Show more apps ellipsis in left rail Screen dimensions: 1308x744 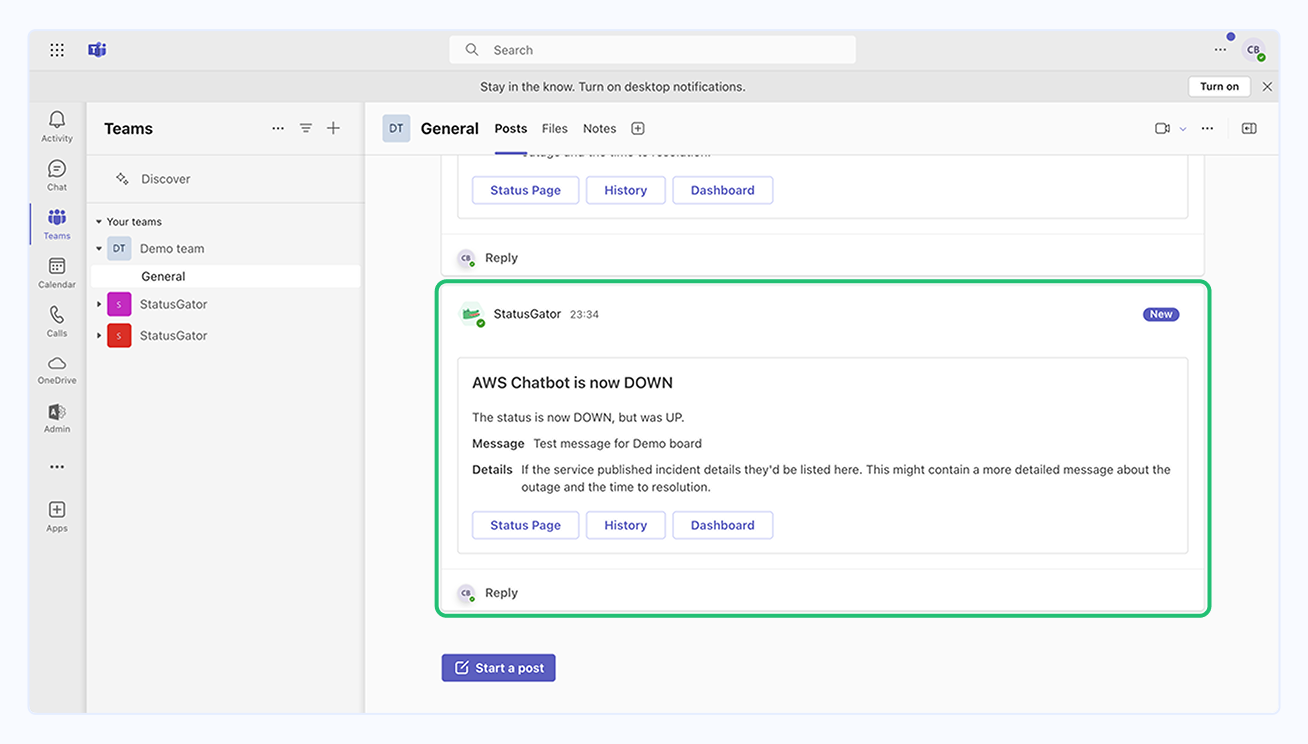pyautogui.click(x=57, y=467)
